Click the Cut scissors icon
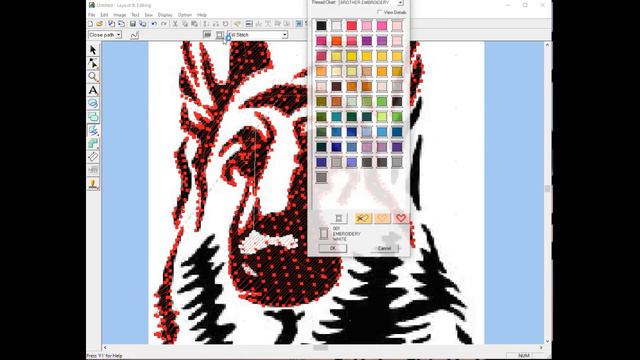This screenshot has height=360, width=640. pyautogui.click(x=176, y=24)
